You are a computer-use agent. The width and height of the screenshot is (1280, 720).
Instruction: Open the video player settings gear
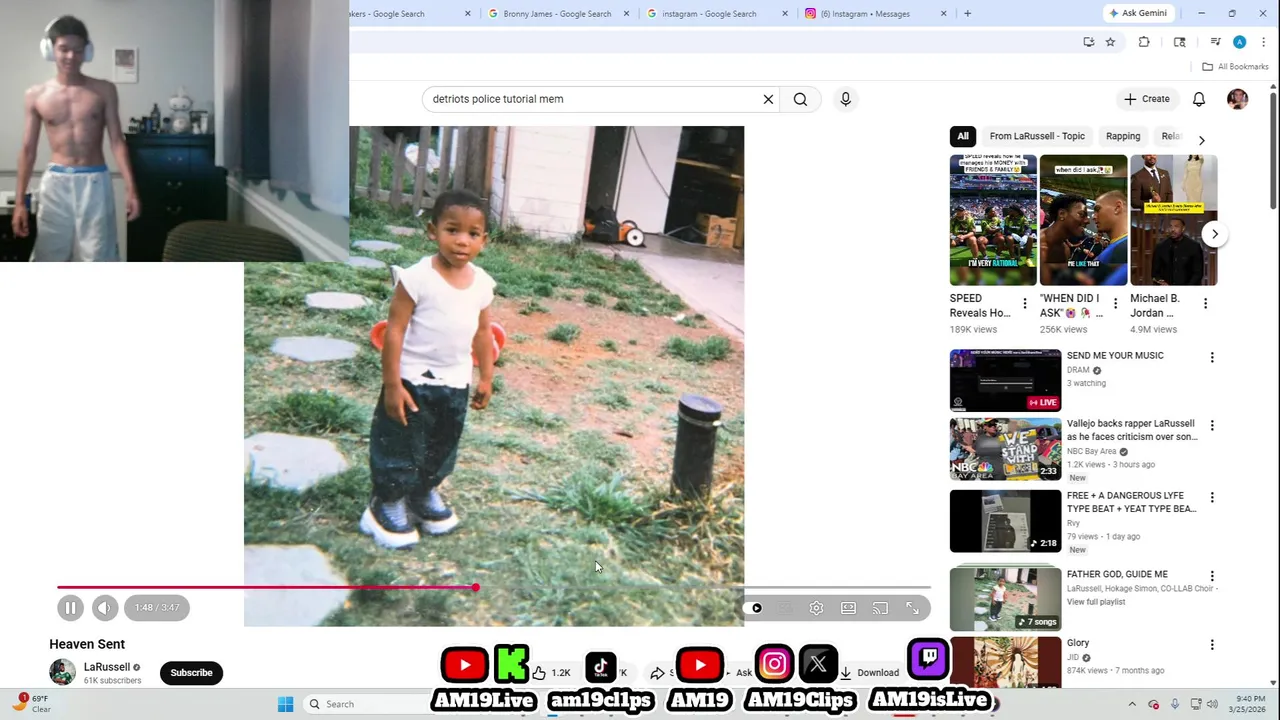point(816,608)
